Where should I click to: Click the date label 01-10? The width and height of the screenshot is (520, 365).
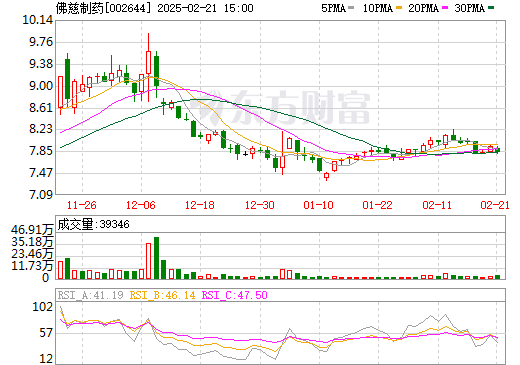pyautogui.click(x=319, y=205)
